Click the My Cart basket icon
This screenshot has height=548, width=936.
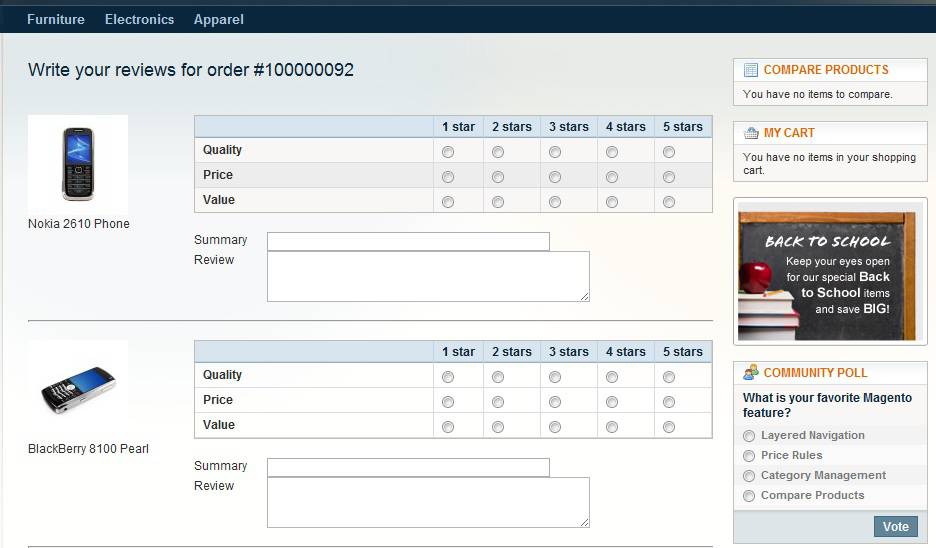pyautogui.click(x=750, y=133)
